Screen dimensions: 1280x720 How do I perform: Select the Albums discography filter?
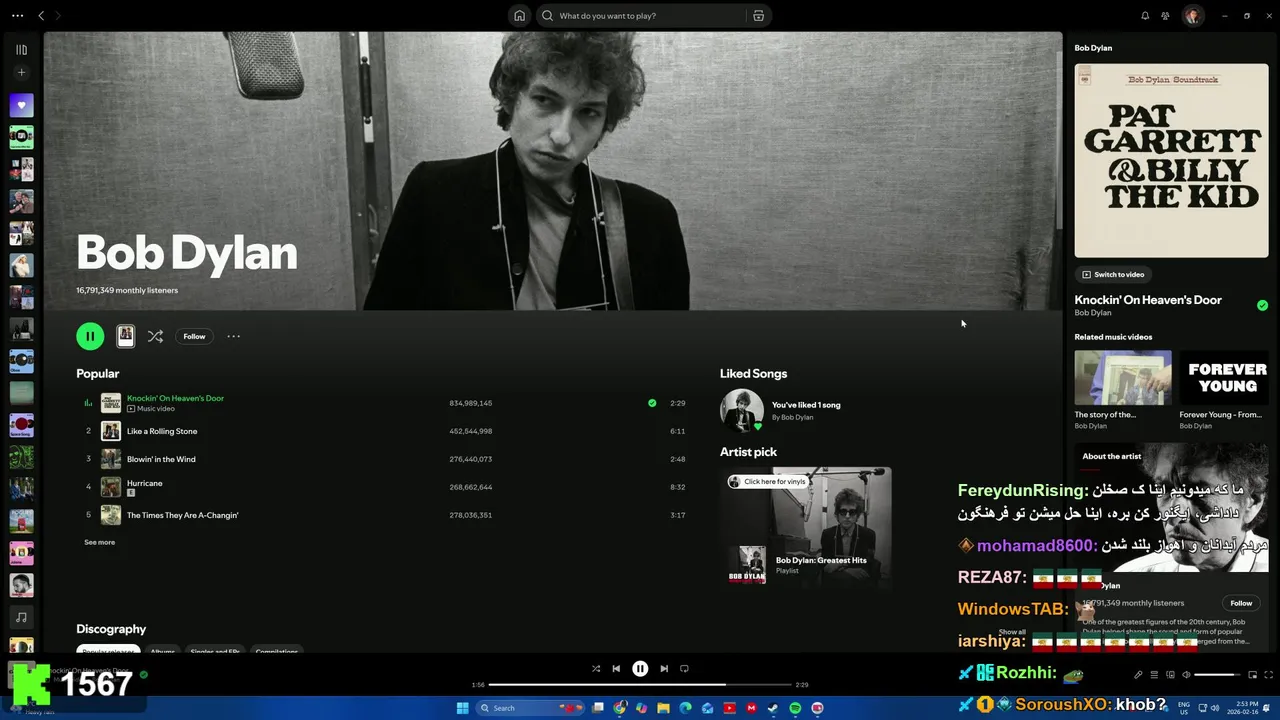162,651
